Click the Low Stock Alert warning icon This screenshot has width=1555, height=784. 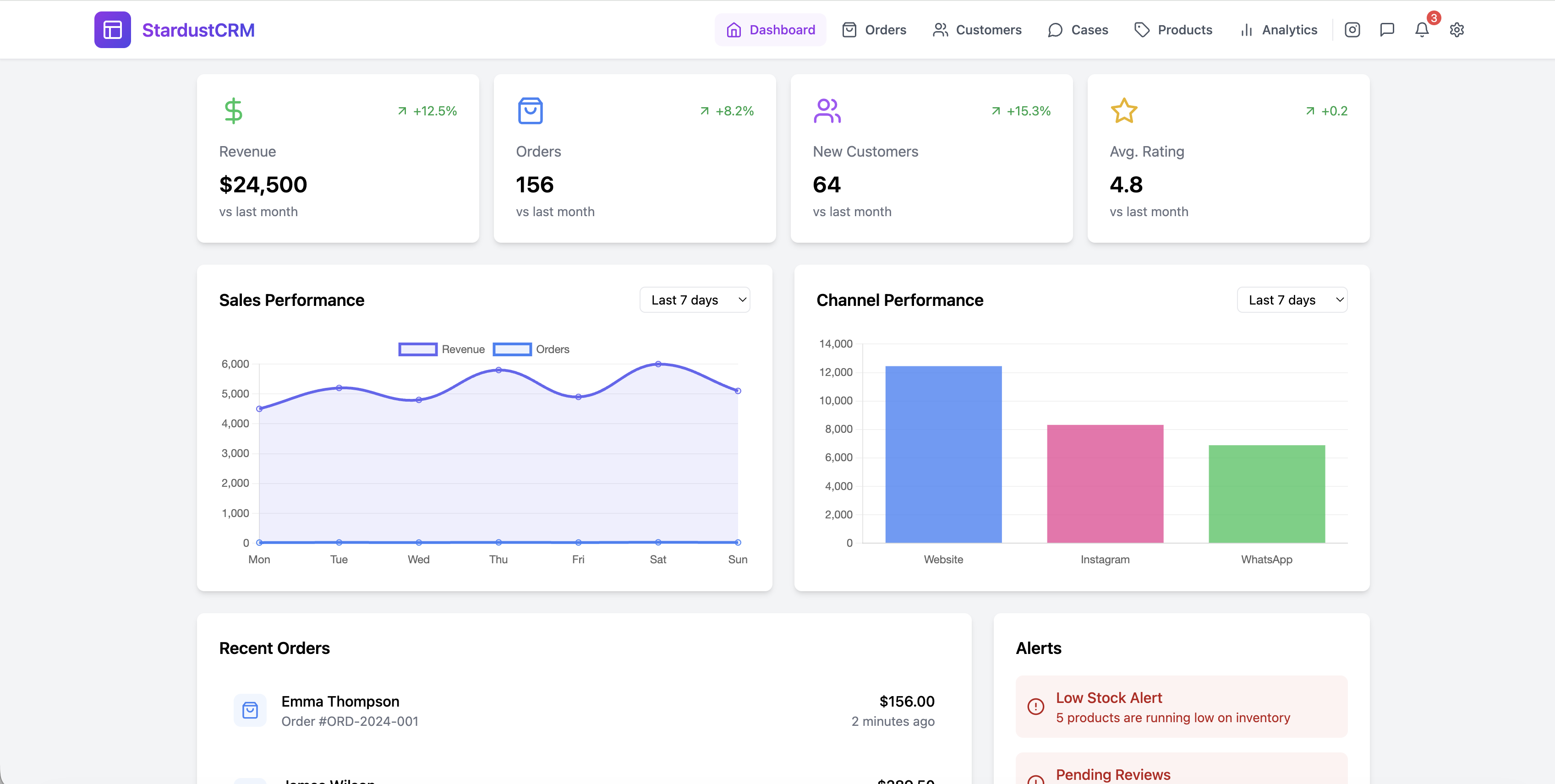[x=1036, y=707]
